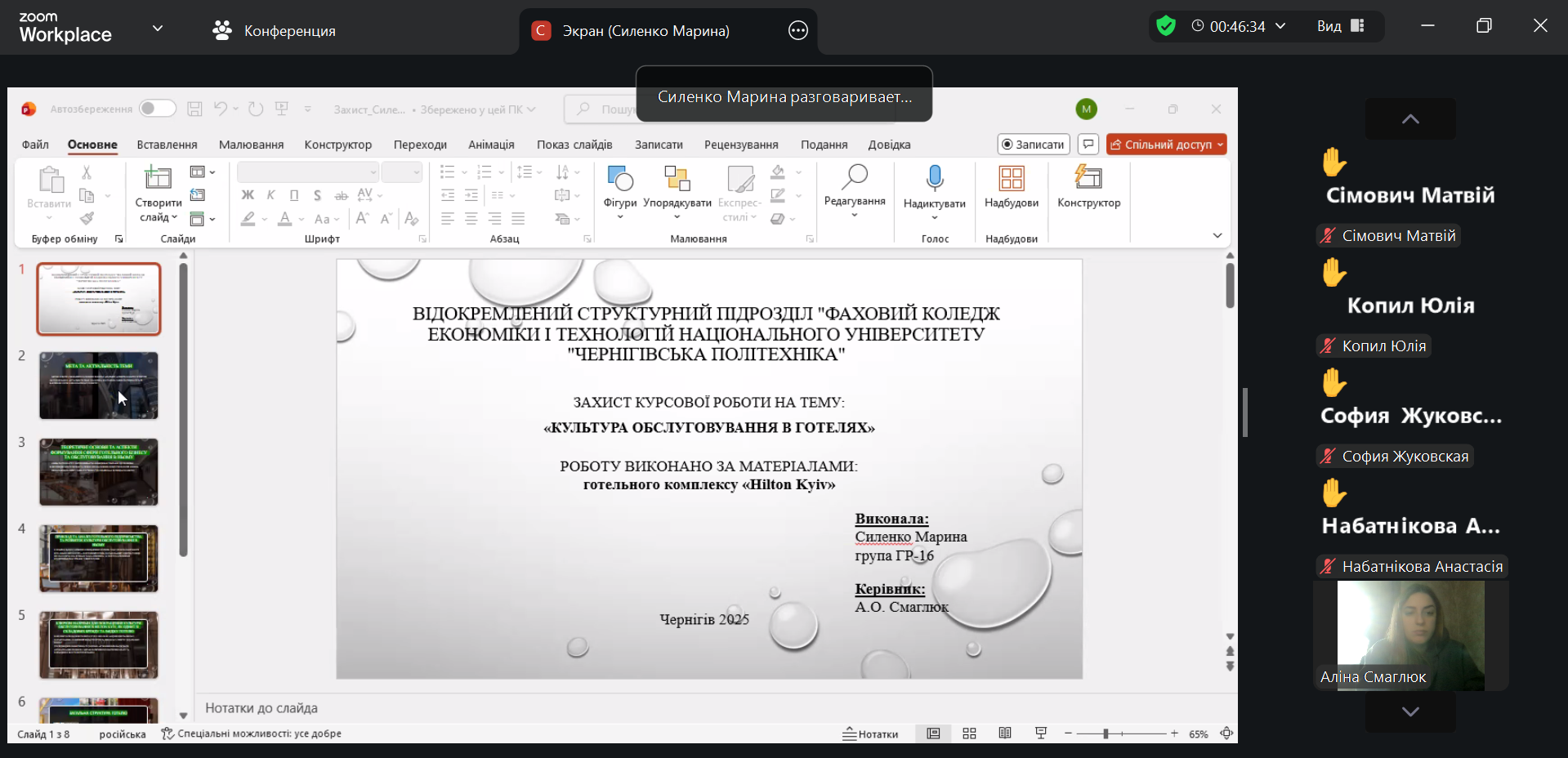Click the Записати record button
Viewport: 1568px width, 758px height.
pos(1034,145)
